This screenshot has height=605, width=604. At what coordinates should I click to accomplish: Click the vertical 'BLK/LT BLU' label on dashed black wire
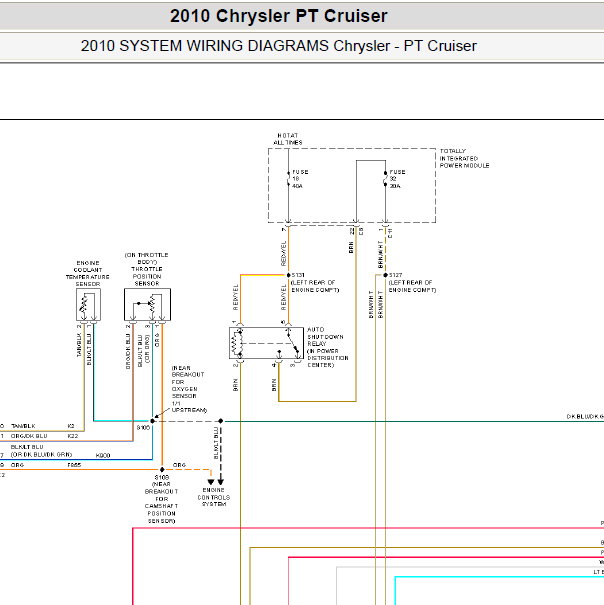pyautogui.click(x=216, y=443)
